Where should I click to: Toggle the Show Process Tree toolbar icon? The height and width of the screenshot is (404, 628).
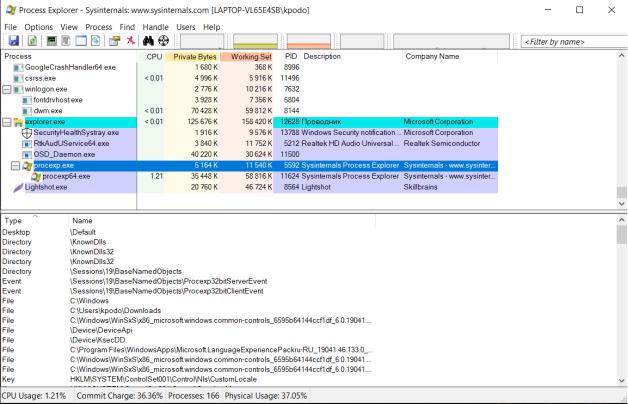(66, 41)
